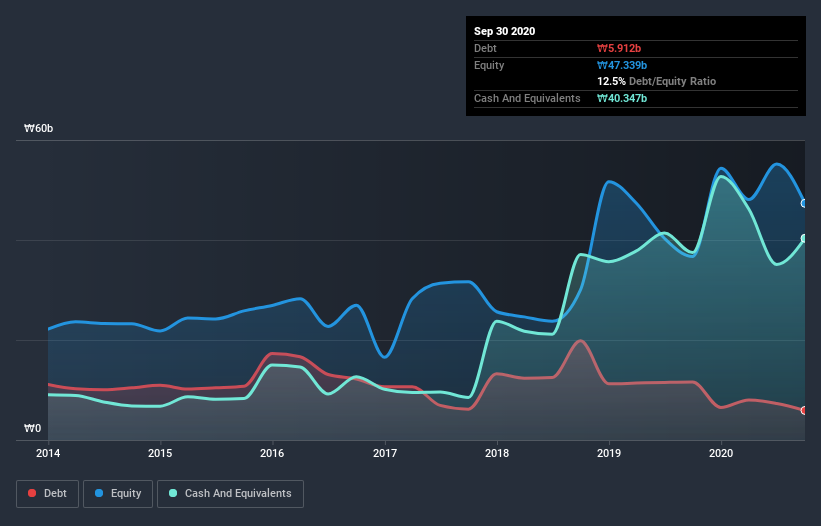
Task: Toggle the Cash And Equivalents legend button
Action: coord(230,494)
